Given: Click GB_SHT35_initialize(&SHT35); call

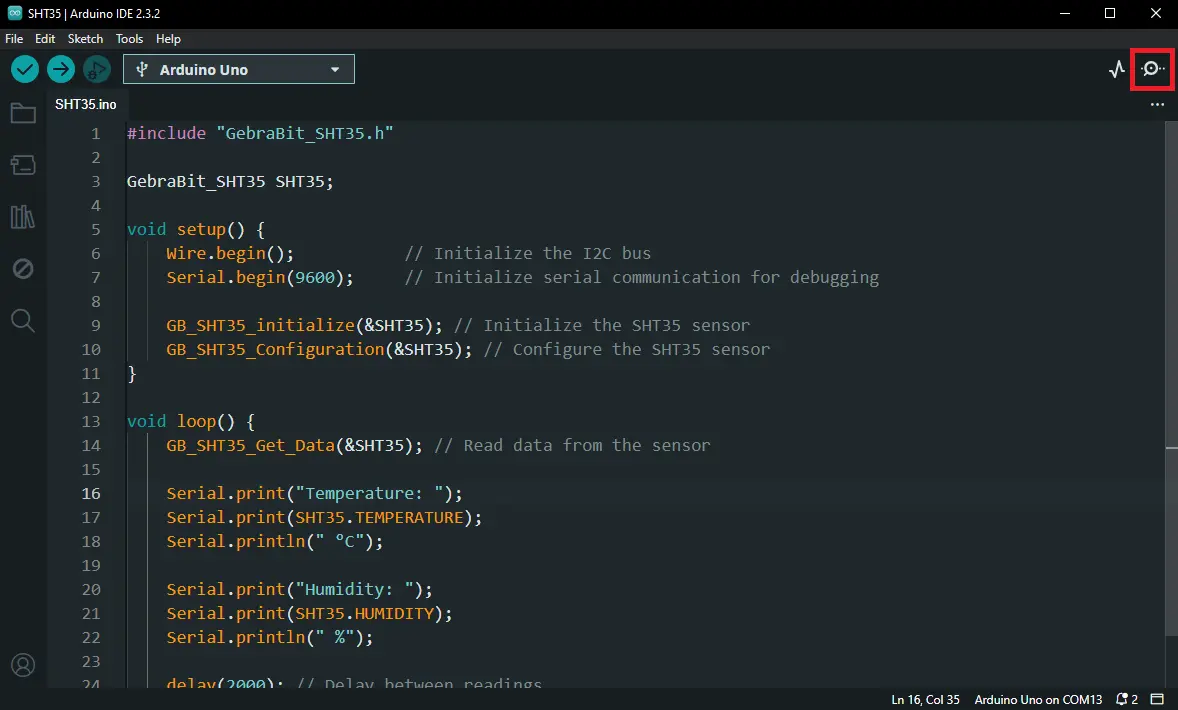Looking at the screenshot, I should 304,325.
